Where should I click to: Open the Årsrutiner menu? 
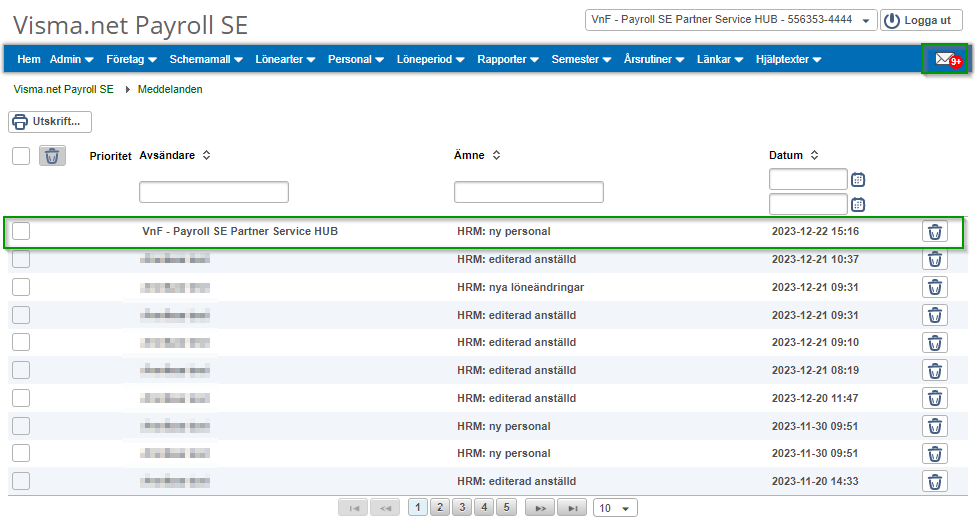pyautogui.click(x=654, y=60)
